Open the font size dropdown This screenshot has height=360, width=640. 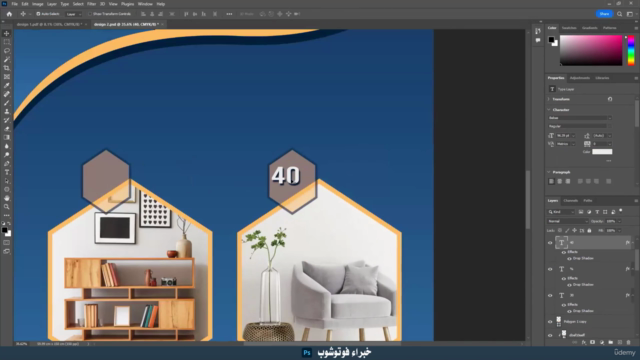tap(573, 136)
